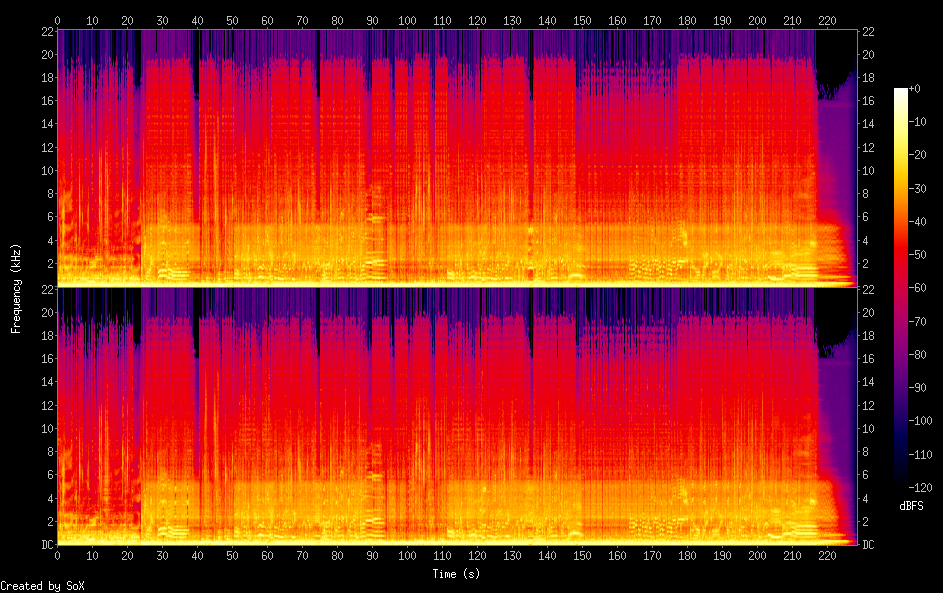Click the "Frequency (kHz)" vertical axis label
Screen dimensions: 943x593
click(16, 287)
